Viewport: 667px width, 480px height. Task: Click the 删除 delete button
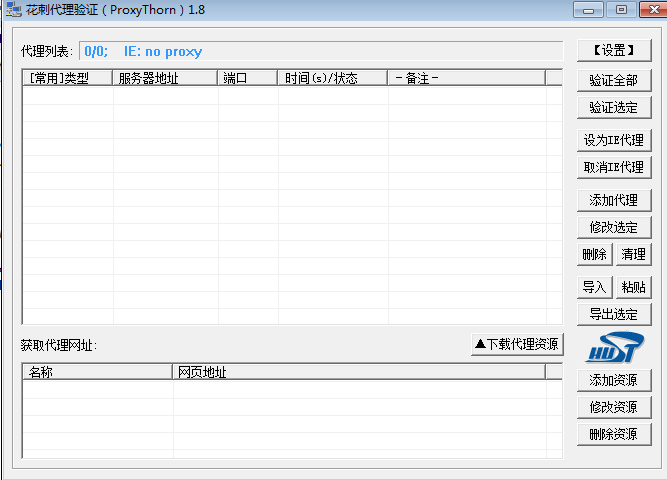coord(595,254)
